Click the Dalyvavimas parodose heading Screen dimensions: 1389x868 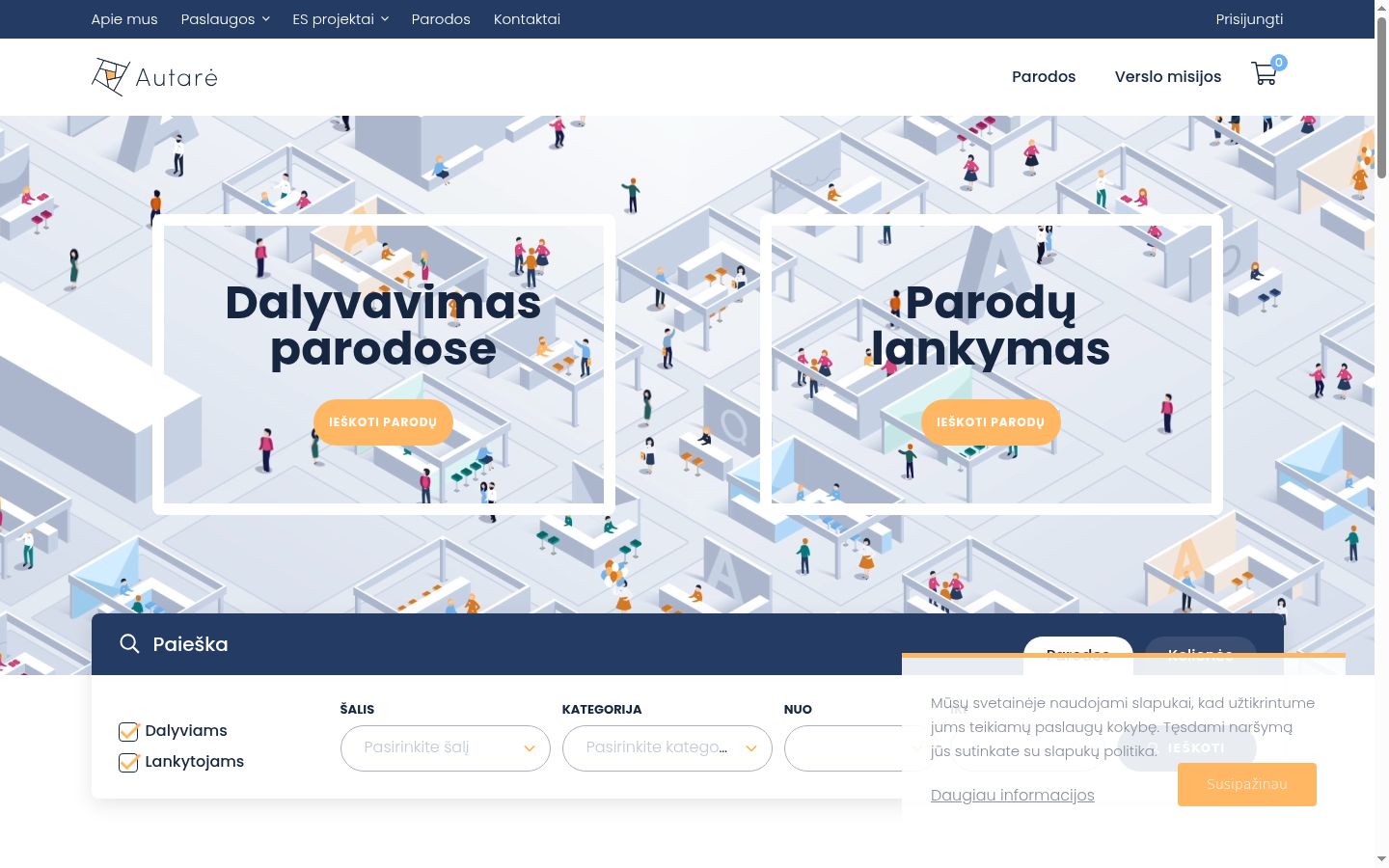coord(383,325)
